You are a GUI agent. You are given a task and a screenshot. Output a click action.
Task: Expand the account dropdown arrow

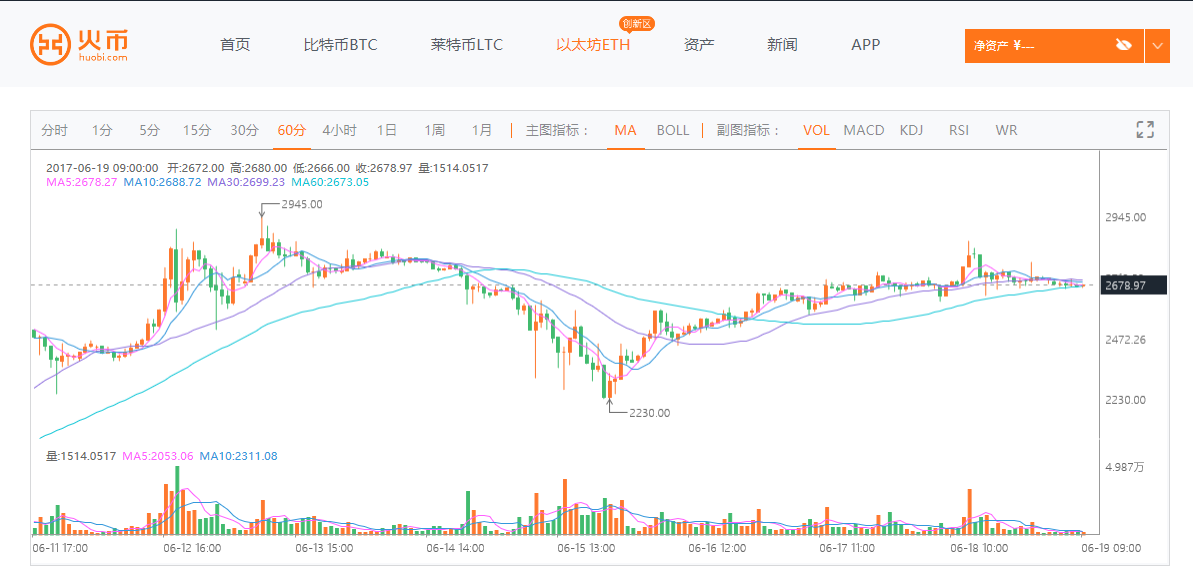[1157, 45]
